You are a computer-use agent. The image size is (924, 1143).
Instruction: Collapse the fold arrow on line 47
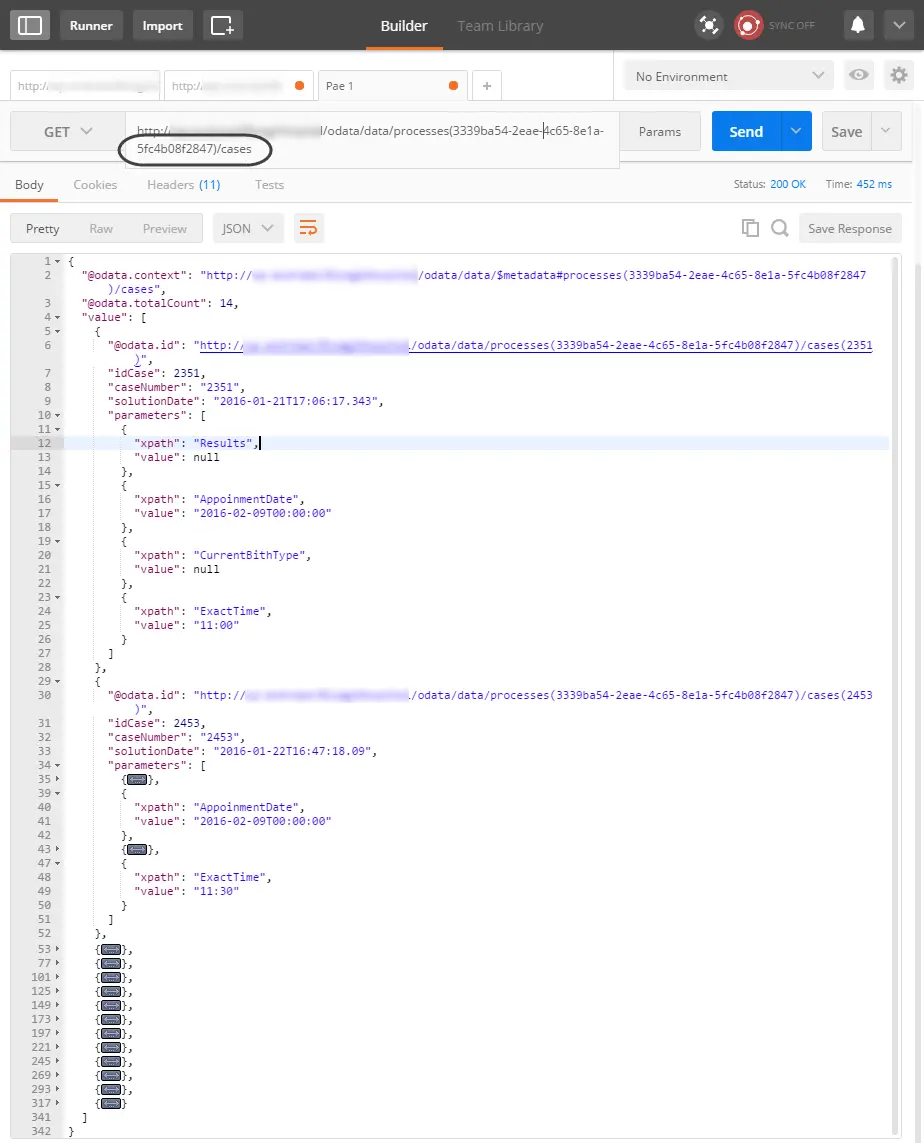tap(58, 863)
